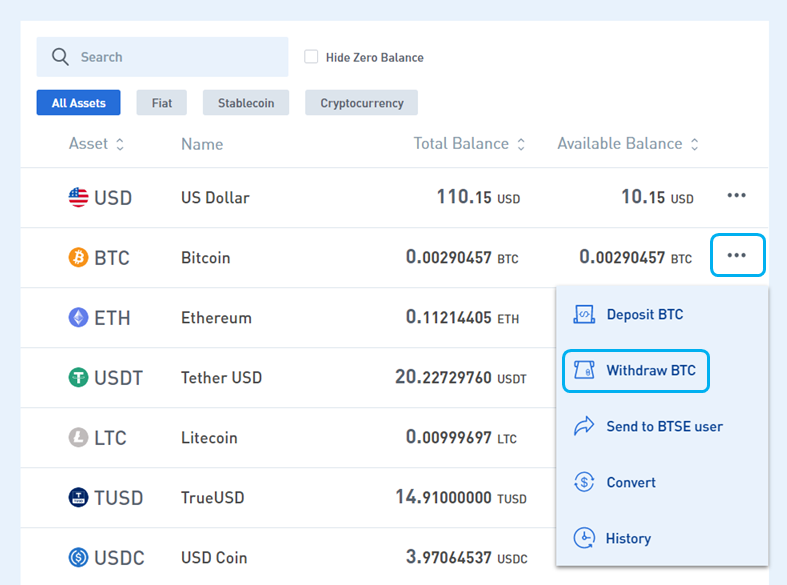Image resolution: width=787 pixels, height=585 pixels.
Task: Click the USD flag icon
Action: [78, 197]
